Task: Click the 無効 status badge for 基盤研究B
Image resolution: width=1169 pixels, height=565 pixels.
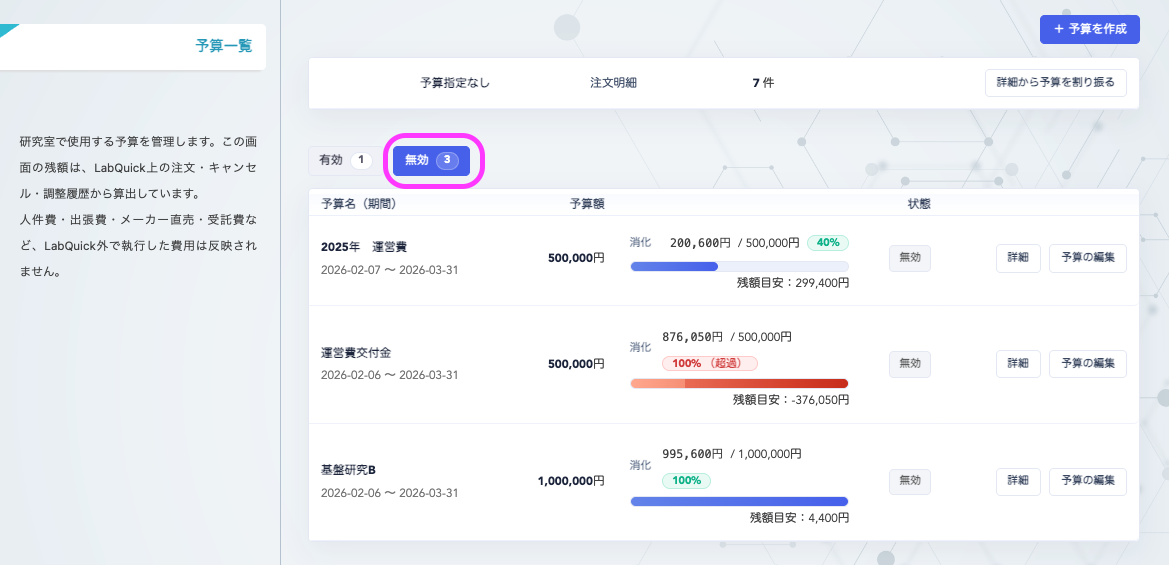Action: pos(910,481)
